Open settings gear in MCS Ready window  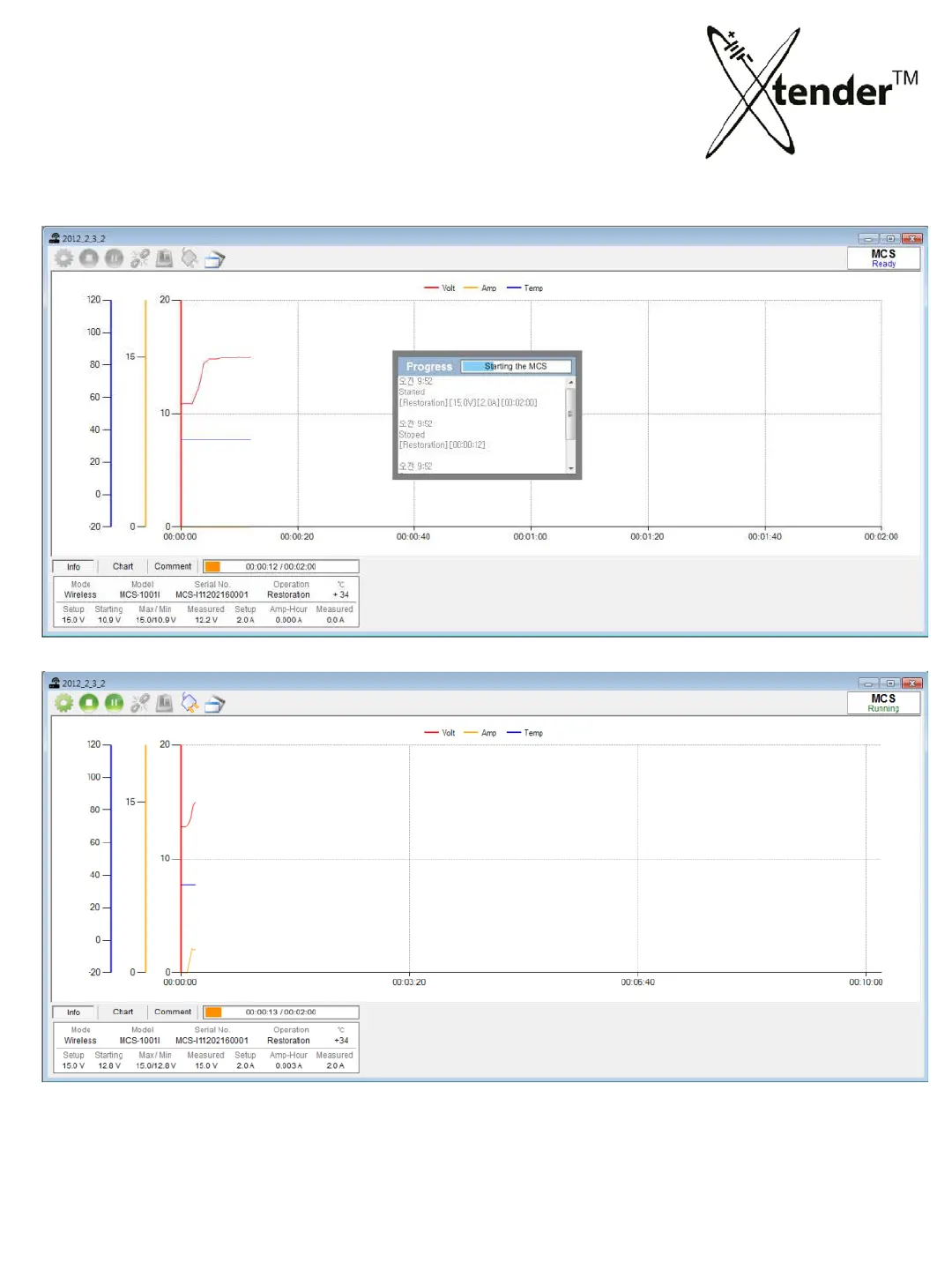(x=64, y=258)
